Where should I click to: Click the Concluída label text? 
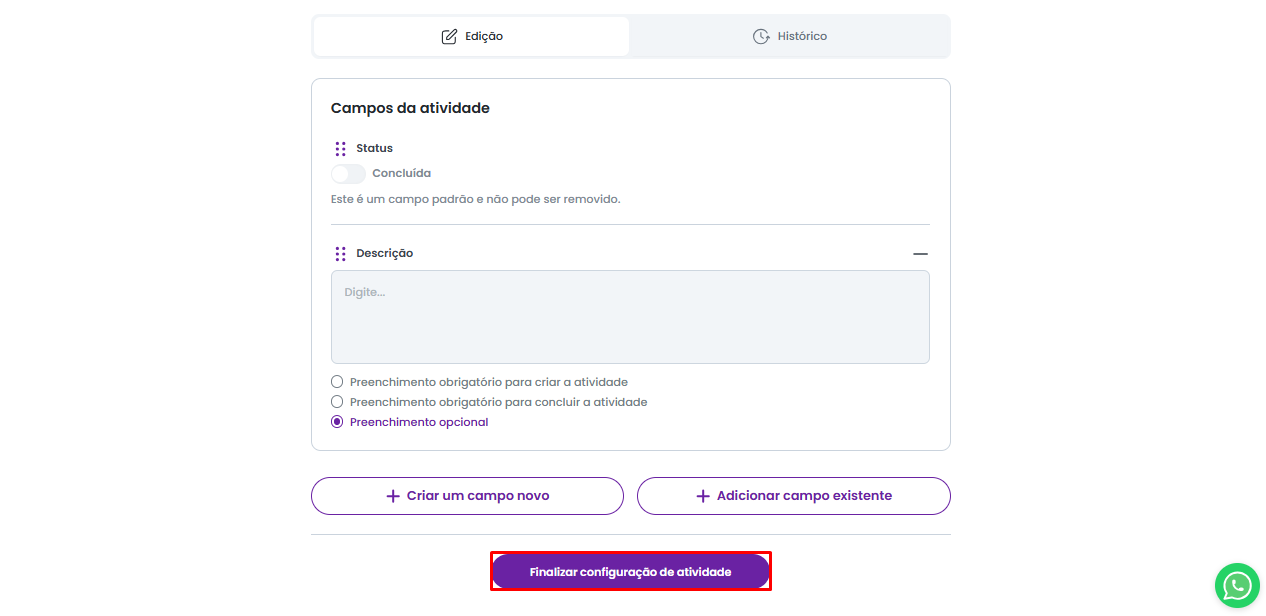tap(401, 174)
